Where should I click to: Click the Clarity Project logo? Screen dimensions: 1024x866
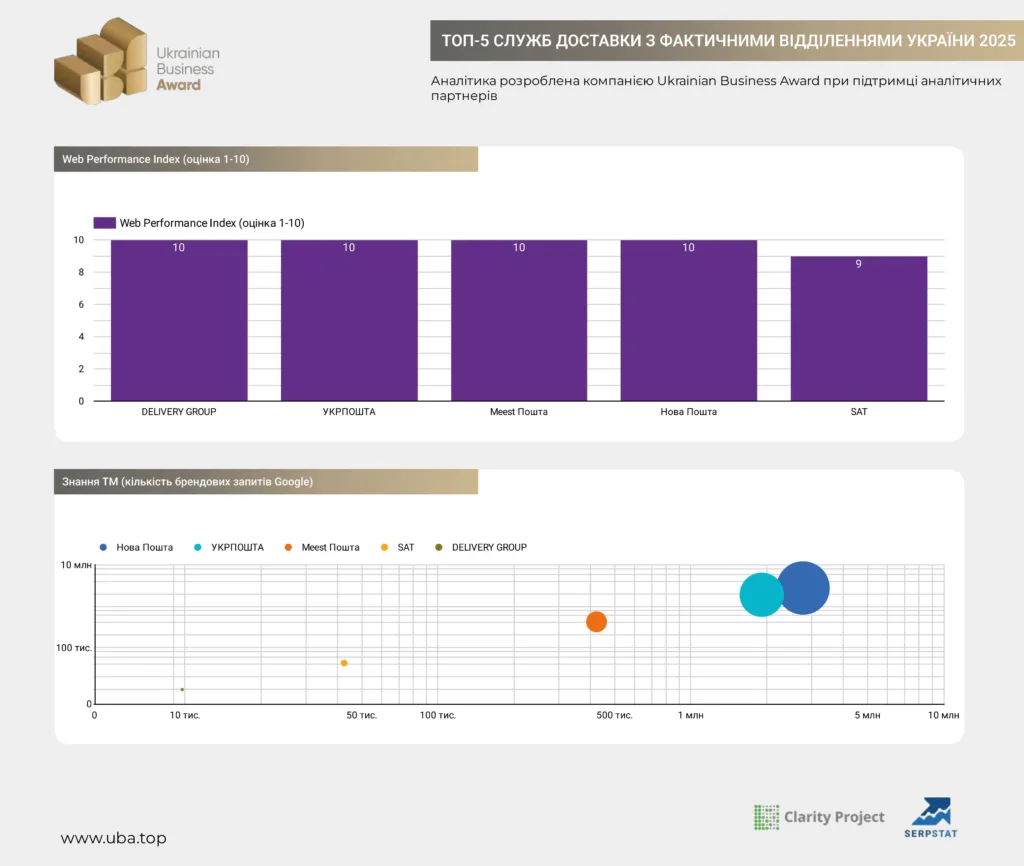(x=819, y=817)
